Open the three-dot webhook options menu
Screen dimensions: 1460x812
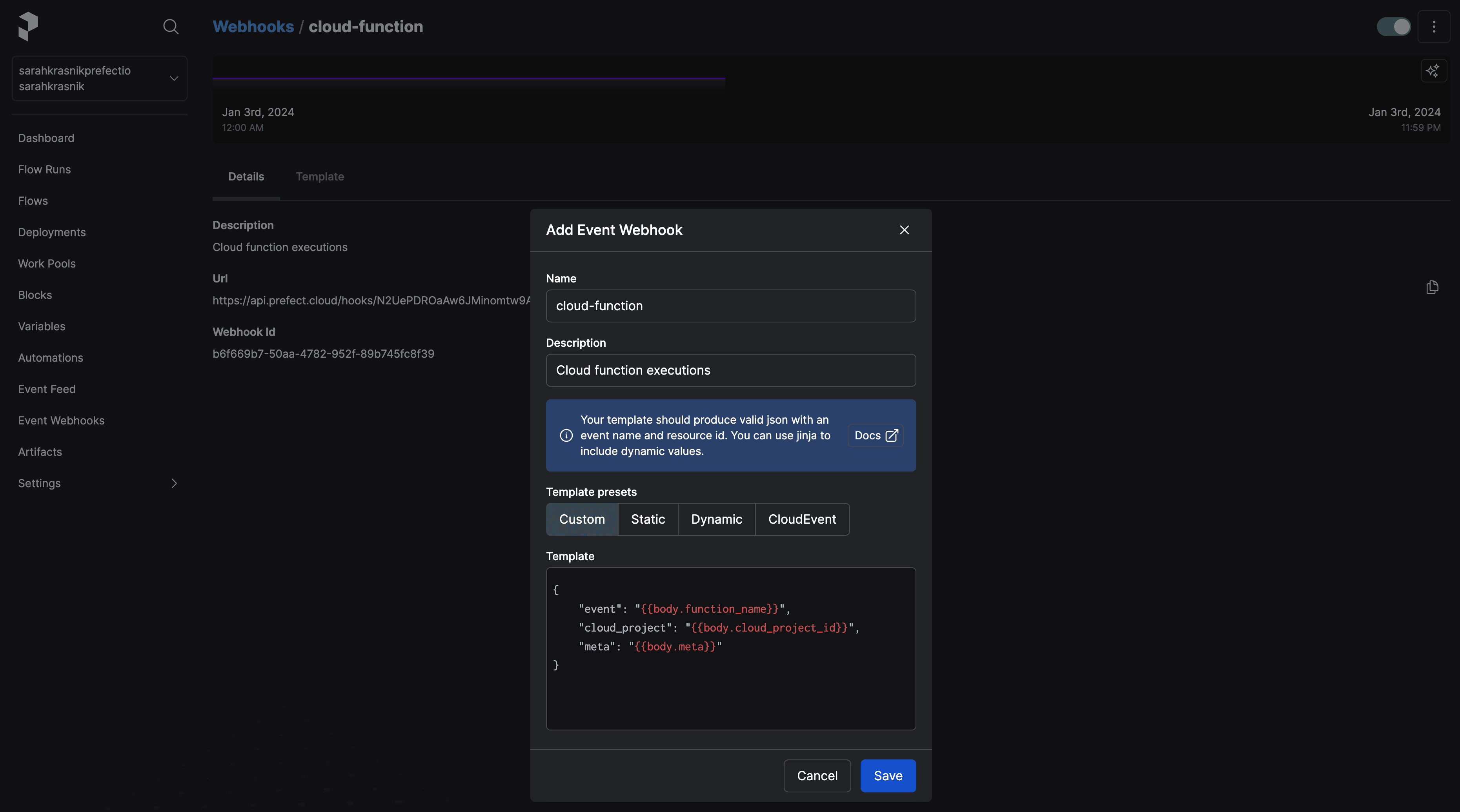pos(1433,27)
